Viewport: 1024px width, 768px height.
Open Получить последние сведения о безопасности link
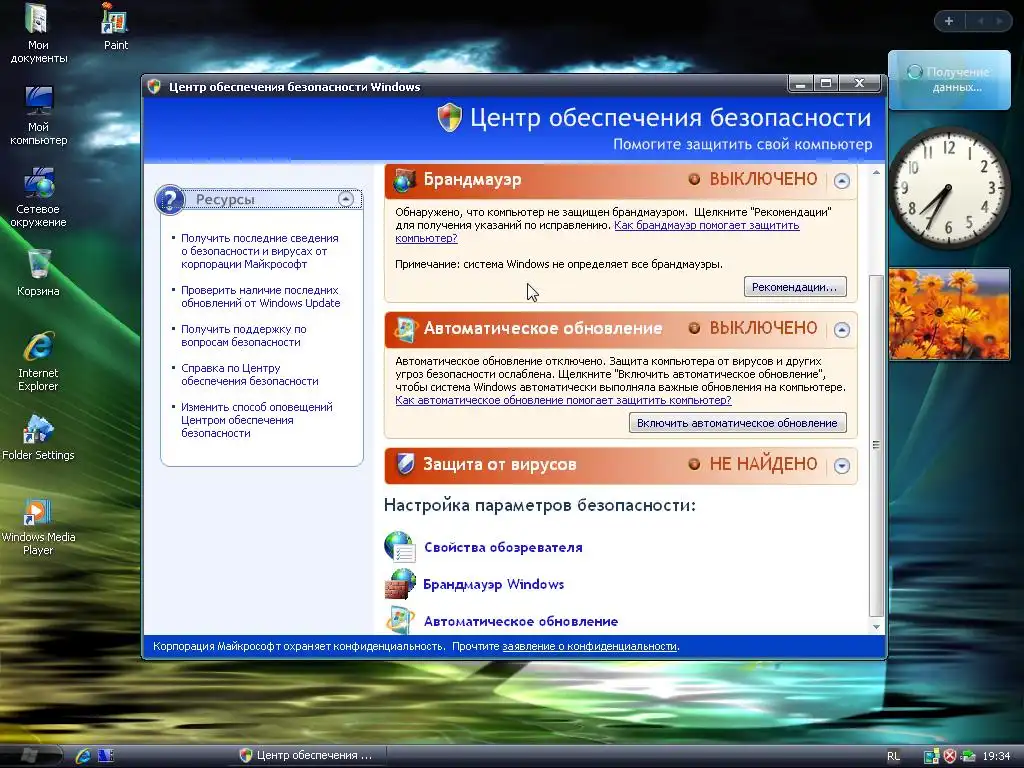(x=259, y=251)
